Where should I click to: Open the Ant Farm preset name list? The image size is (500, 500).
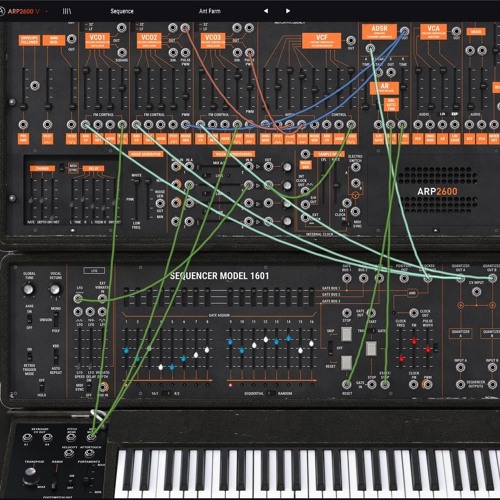coord(210,11)
